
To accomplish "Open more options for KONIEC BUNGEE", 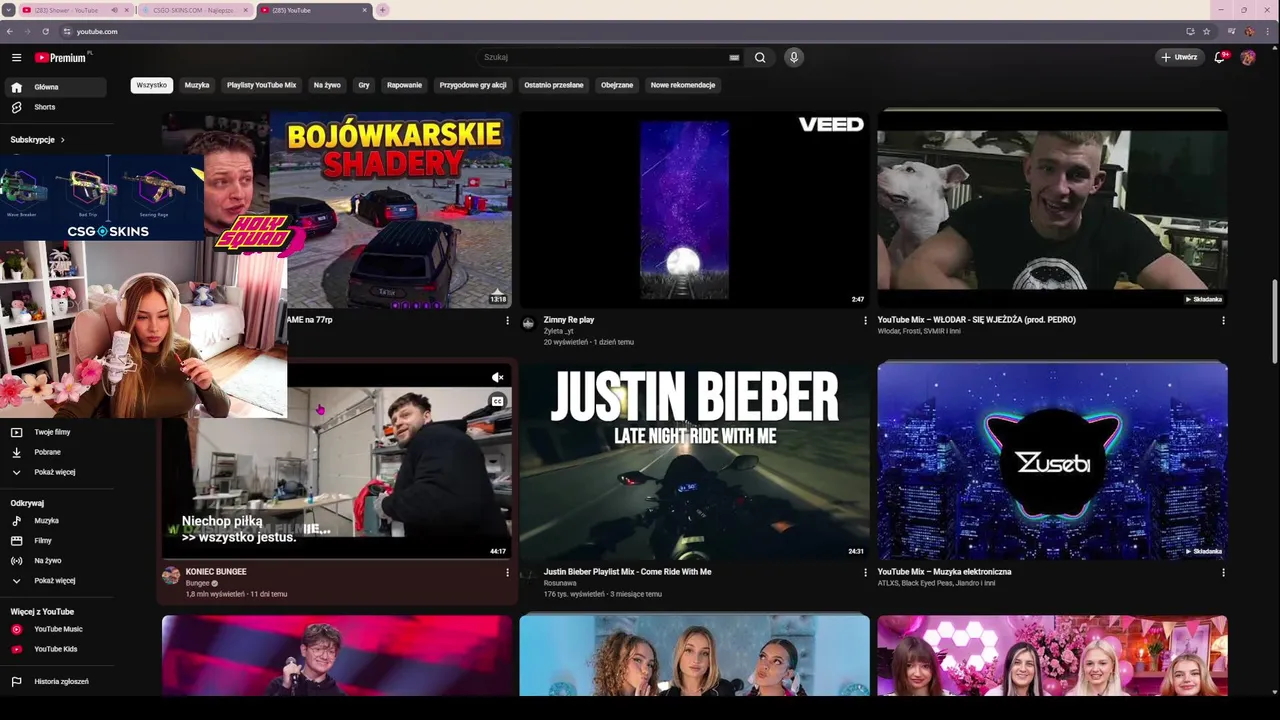I will (507, 572).
